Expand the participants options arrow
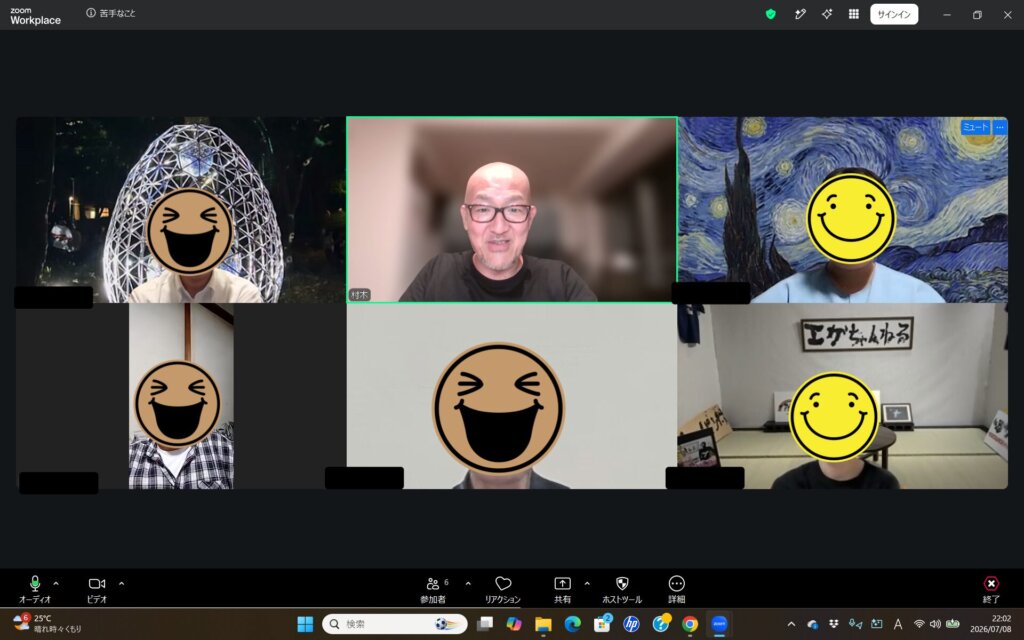1024x640 pixels. pyautogui.click(x=468, y=583)
